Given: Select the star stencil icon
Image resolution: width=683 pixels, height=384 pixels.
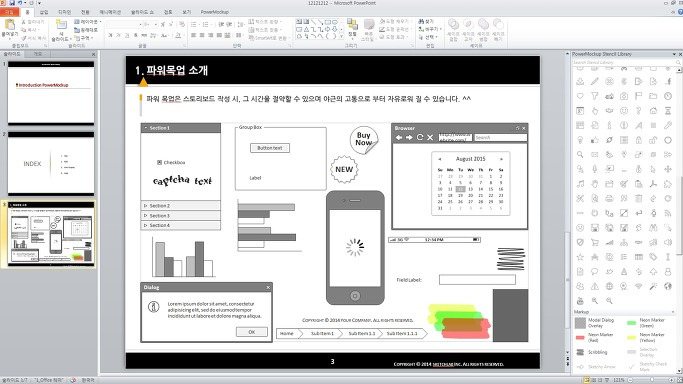Looking at the screenshot, I should point(580,257).
